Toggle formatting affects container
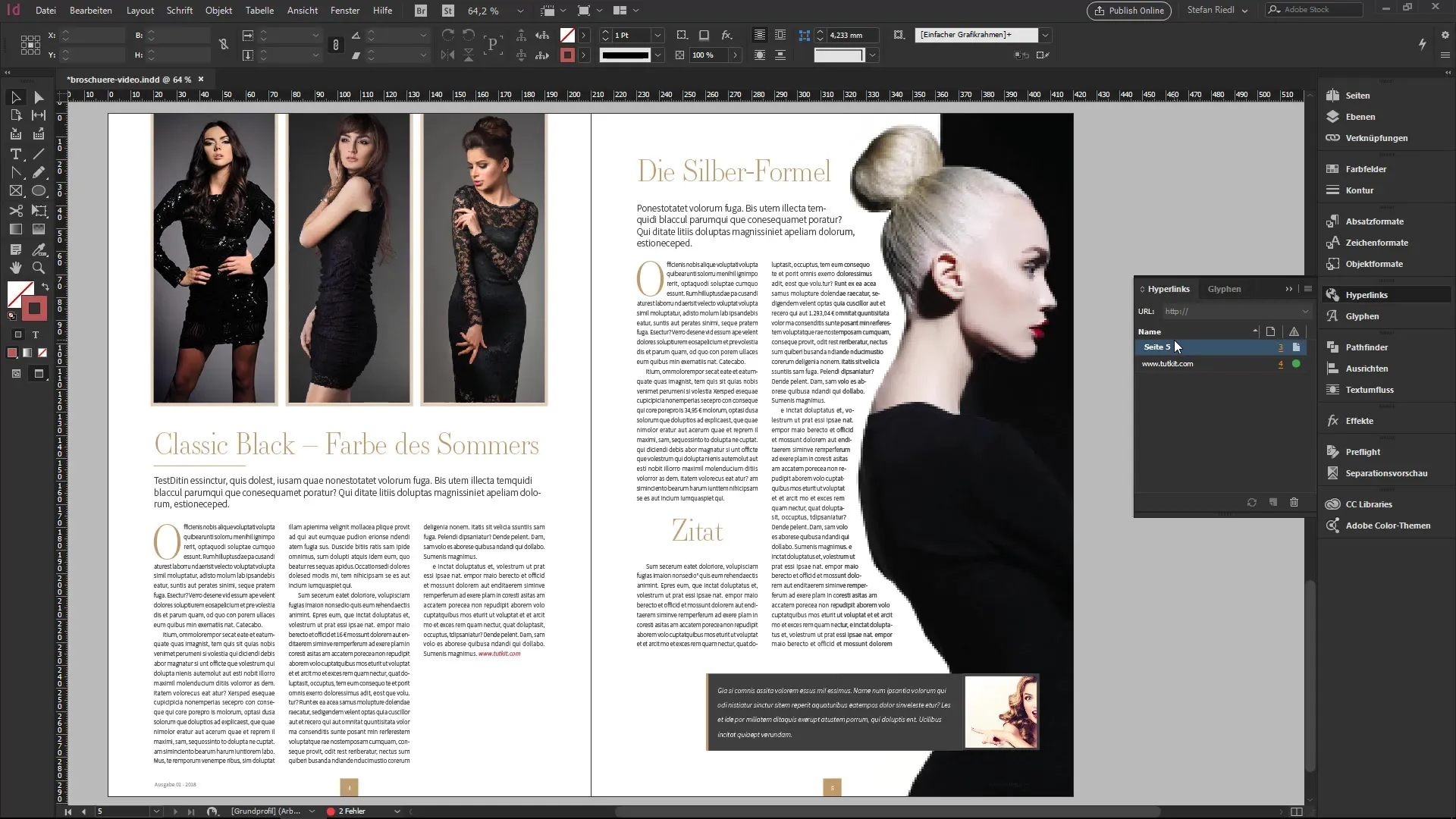Image resolution: width=1456 pixels, height=819 pixels. click(18, 334)
